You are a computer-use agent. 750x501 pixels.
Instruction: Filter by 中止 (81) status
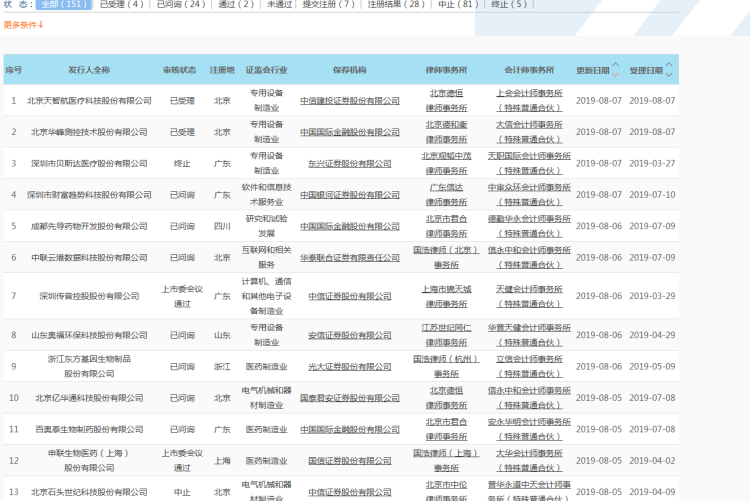(459, 5)
